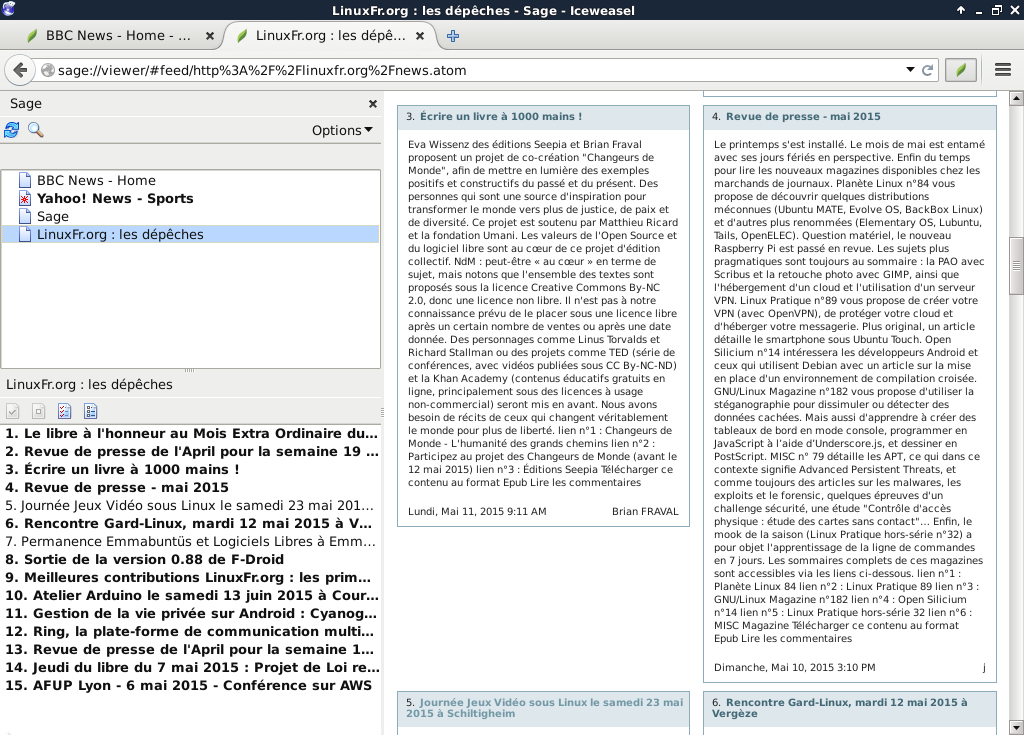This screenshot has width=1024, height=735.
Task: Open the hamburger menu
Action: 1003,70
